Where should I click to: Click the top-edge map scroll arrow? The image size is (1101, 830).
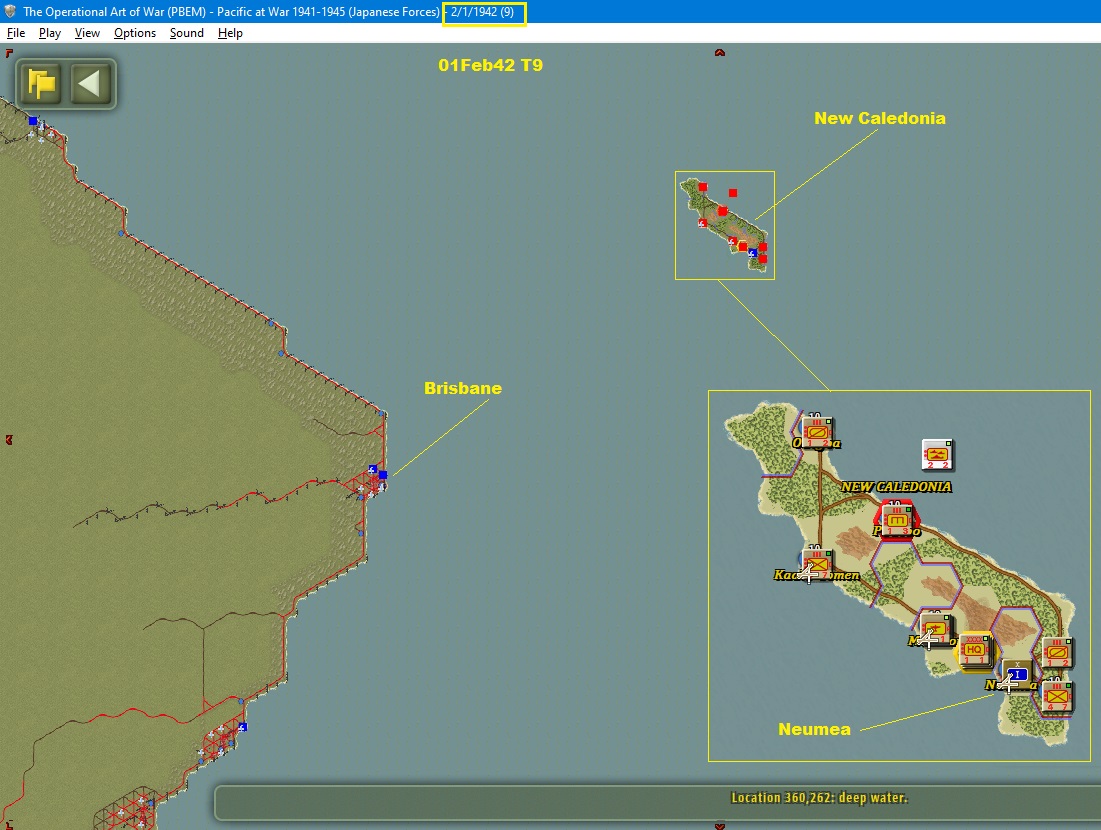[x=720, y=53]
